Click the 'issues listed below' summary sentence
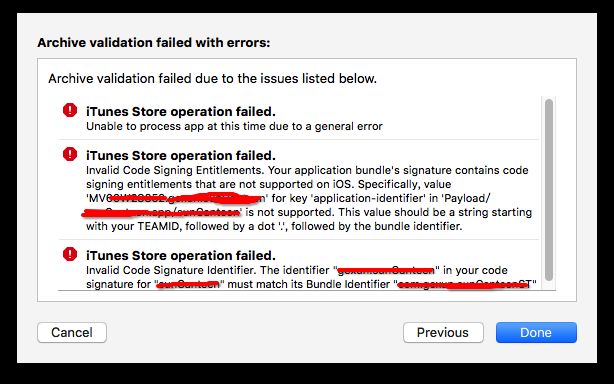Viewport: 614px width, 384px height. coord(212,78)
